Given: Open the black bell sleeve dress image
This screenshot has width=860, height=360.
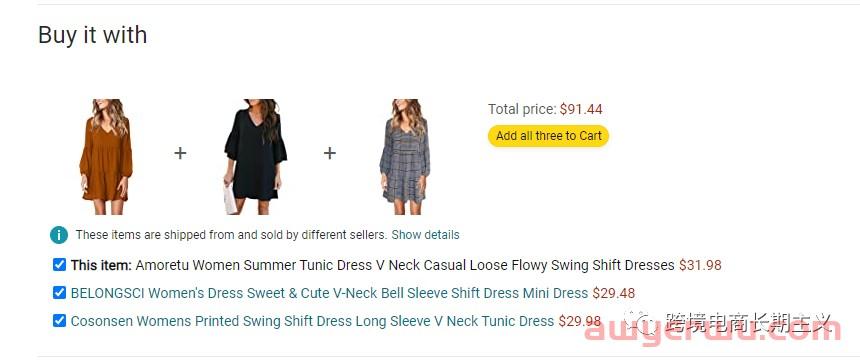Looking at the screenshot, I should click(255, 156).
